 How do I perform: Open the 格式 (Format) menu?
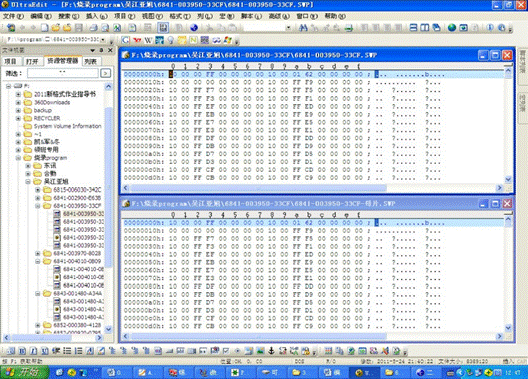click(180, 16)
